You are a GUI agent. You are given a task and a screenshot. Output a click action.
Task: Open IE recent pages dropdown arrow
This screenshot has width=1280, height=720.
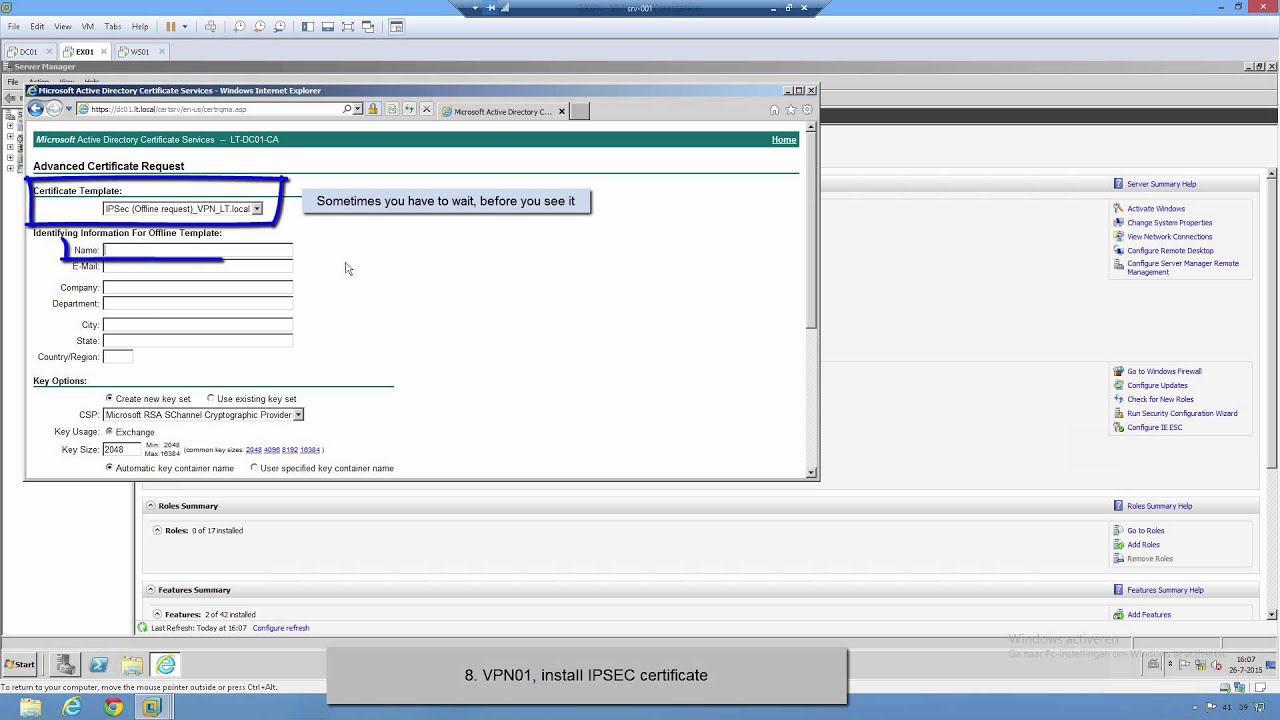click(x=68, y=109)
